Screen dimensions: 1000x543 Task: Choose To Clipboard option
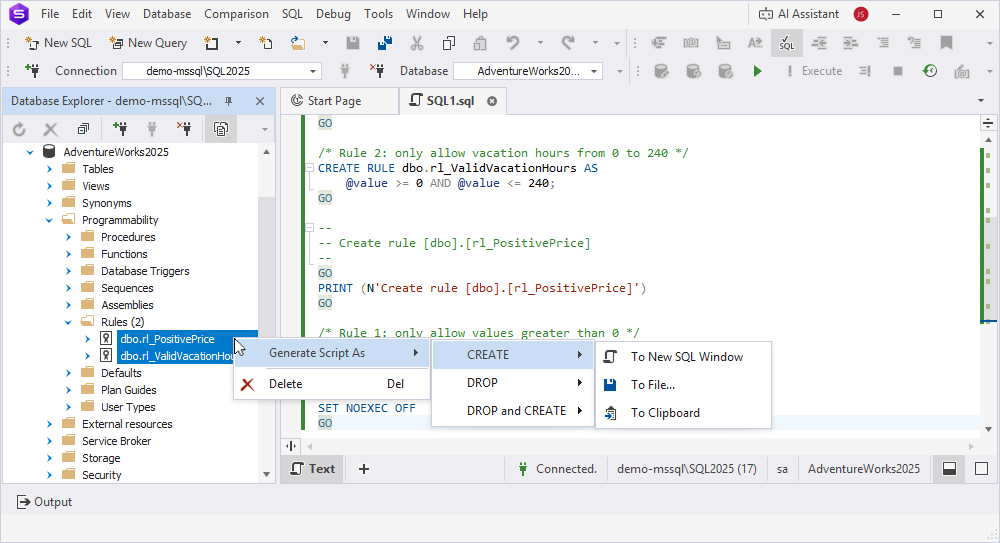pyautogui.click(x=683, y=413)
